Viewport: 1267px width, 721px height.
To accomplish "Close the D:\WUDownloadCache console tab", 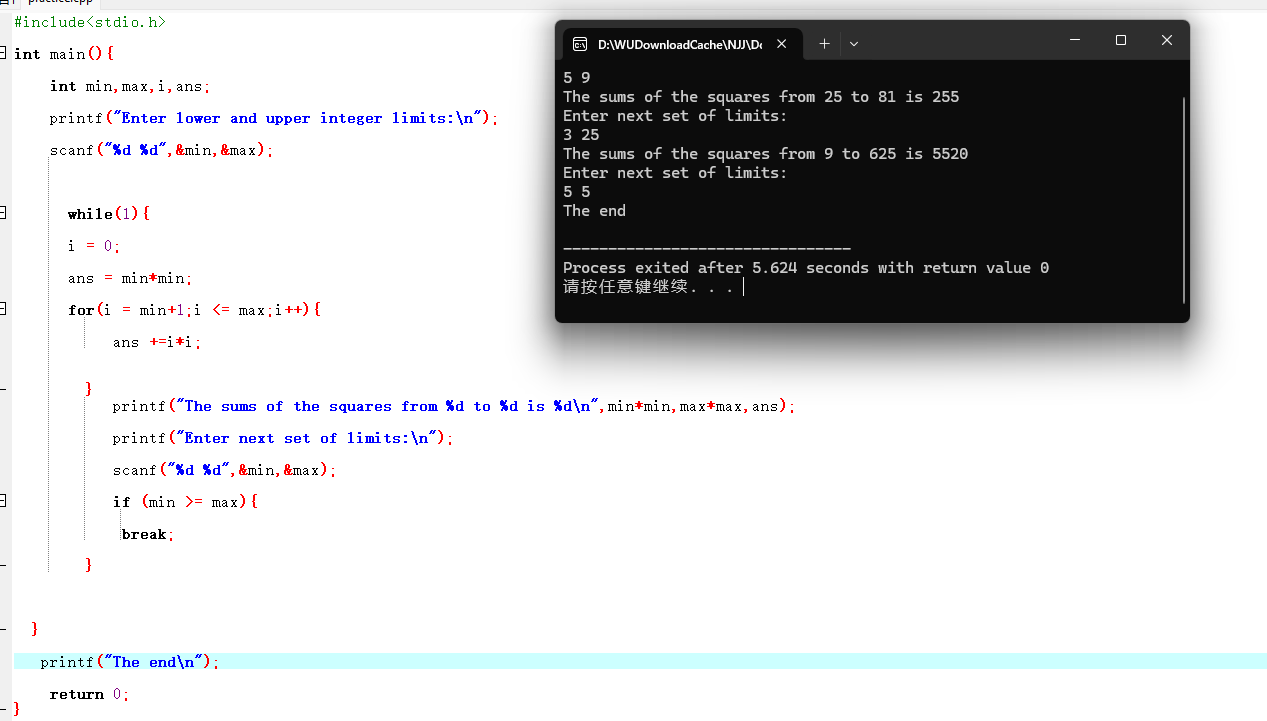I will (782, 44).
